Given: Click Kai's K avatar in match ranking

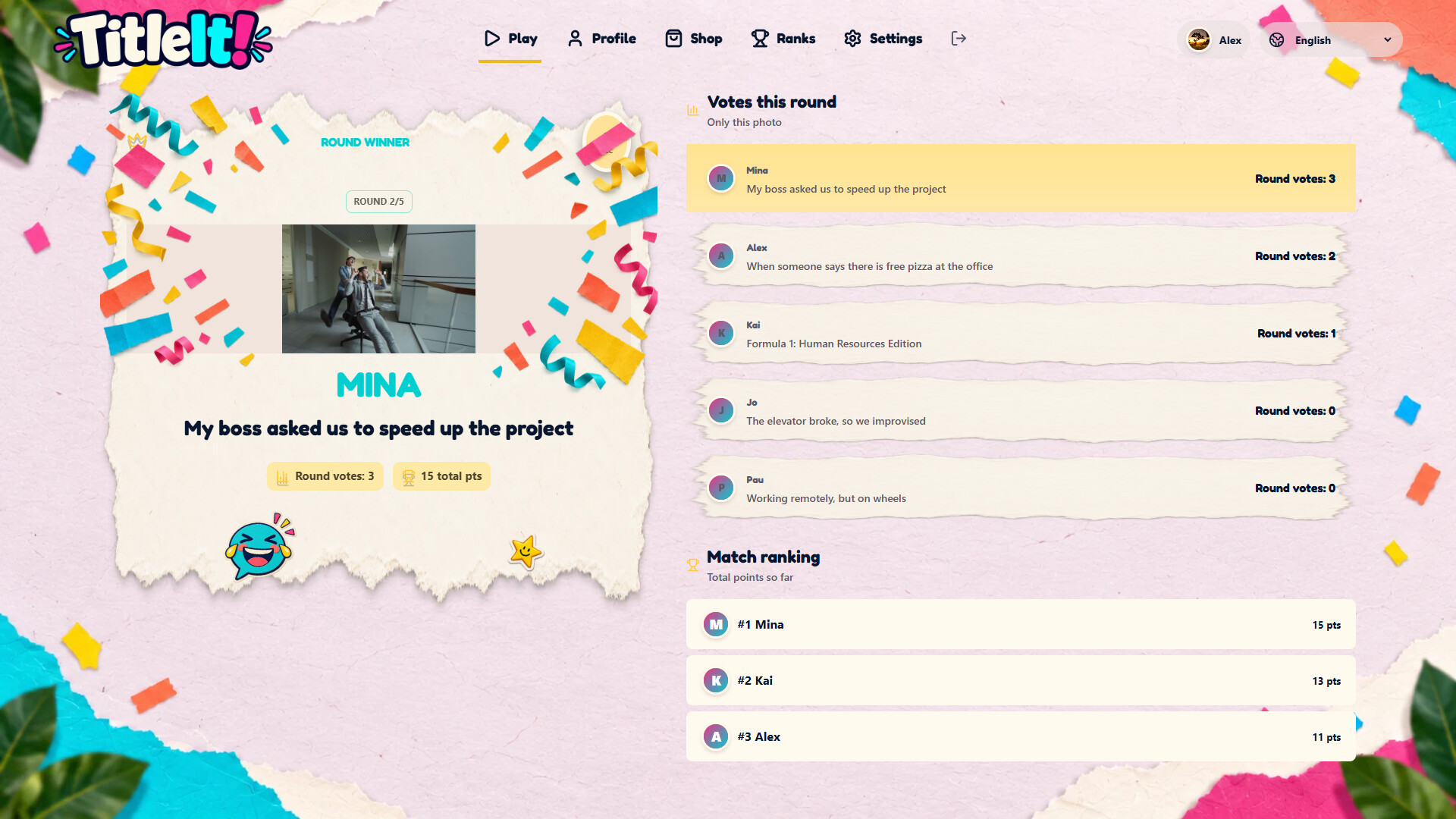Looking at the screenshot, I should [x=716, y=681].
